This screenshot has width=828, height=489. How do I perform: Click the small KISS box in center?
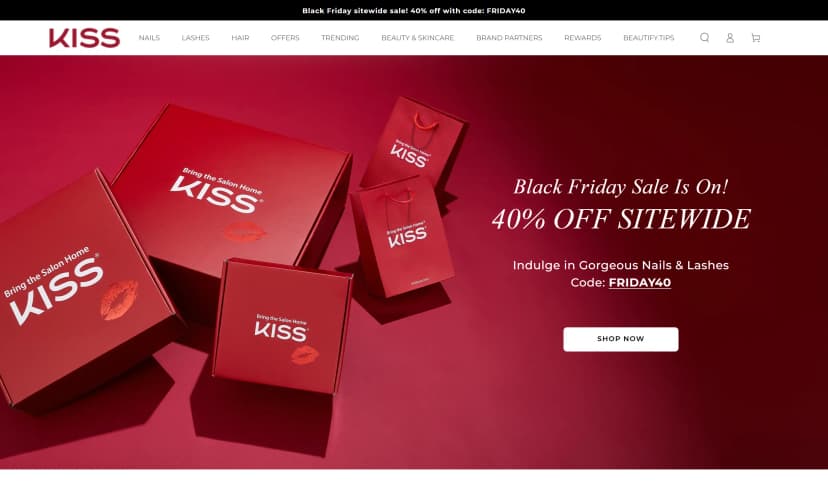click(x=283, y=326)
